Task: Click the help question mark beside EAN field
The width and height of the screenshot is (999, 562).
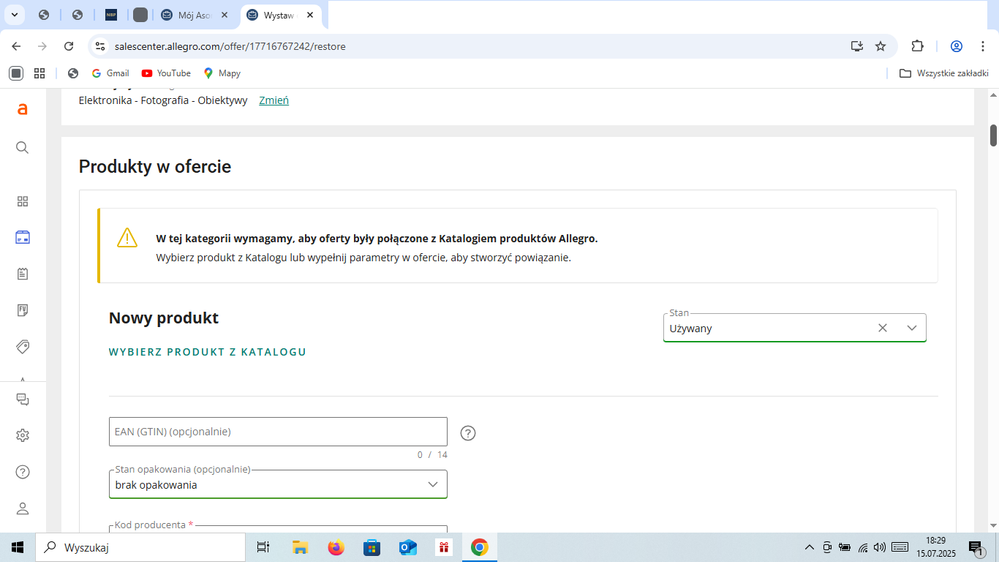Action: pyautogui.click(x=468, y=433)
